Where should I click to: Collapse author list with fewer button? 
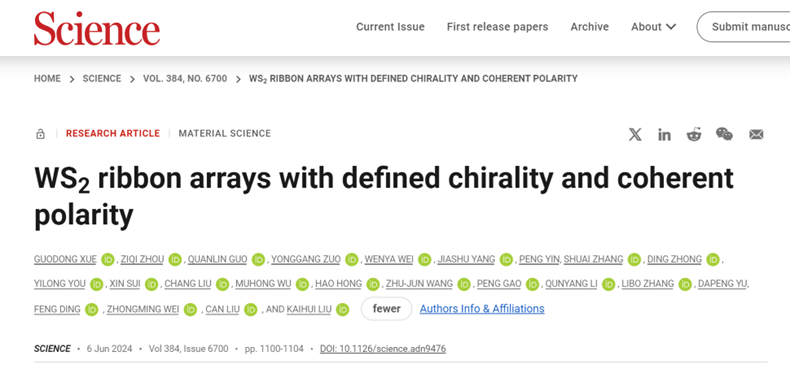pyautogui.click(x=386, y=309)
